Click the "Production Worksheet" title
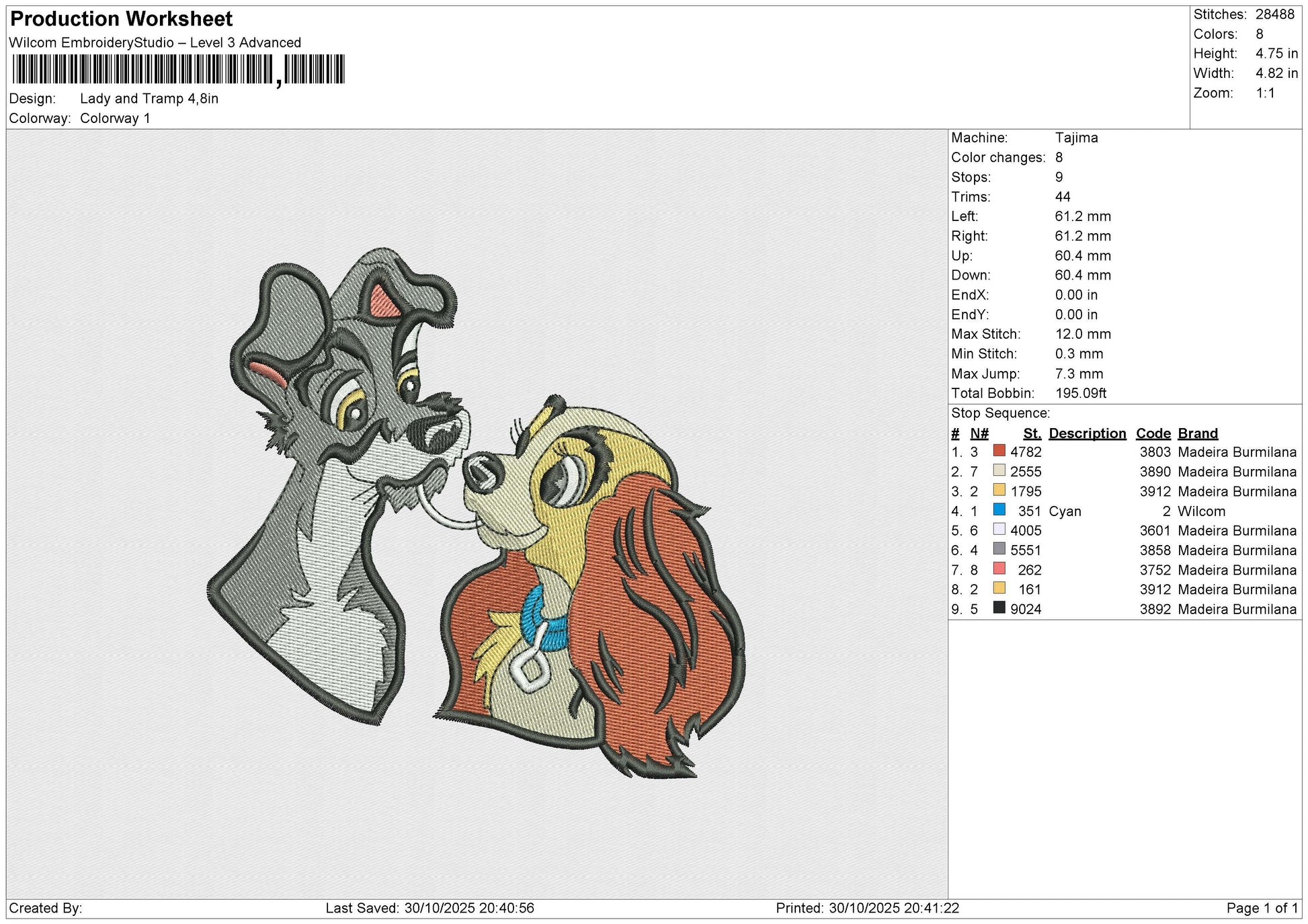Image resolution: width=1308 pixels, height=924 pixels. 122,19
